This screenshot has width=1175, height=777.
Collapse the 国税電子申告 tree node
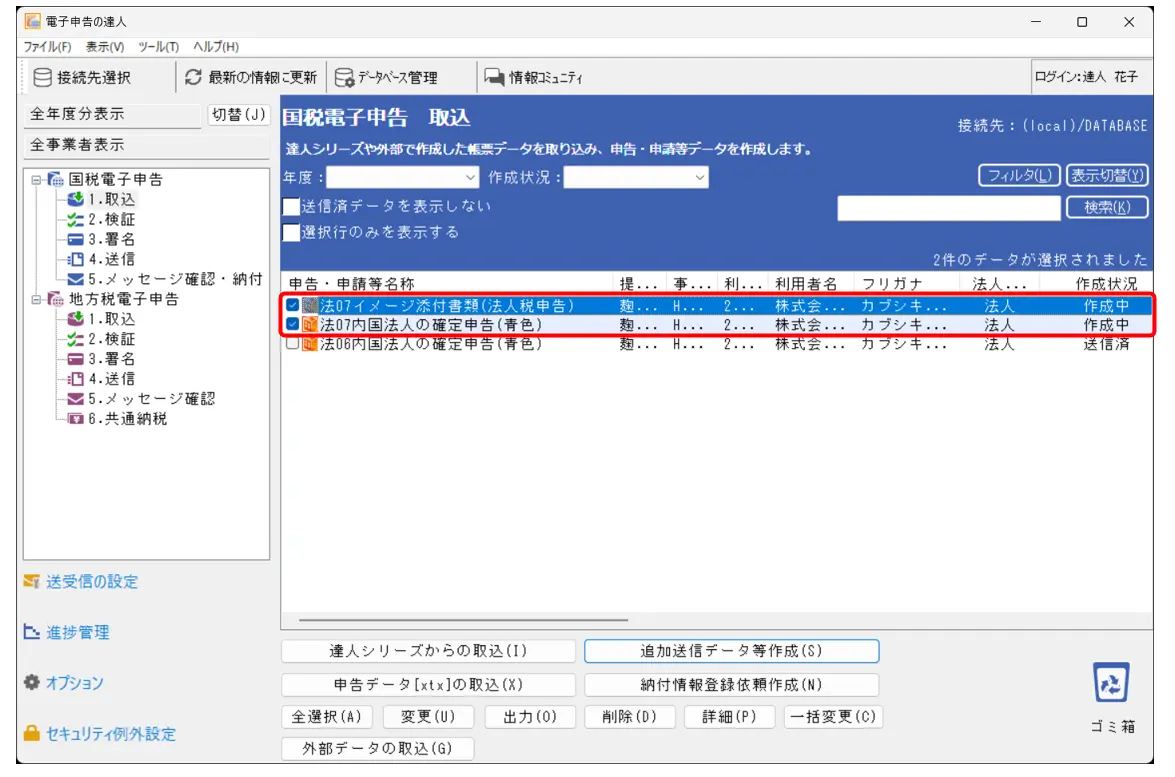pos(36,181)
